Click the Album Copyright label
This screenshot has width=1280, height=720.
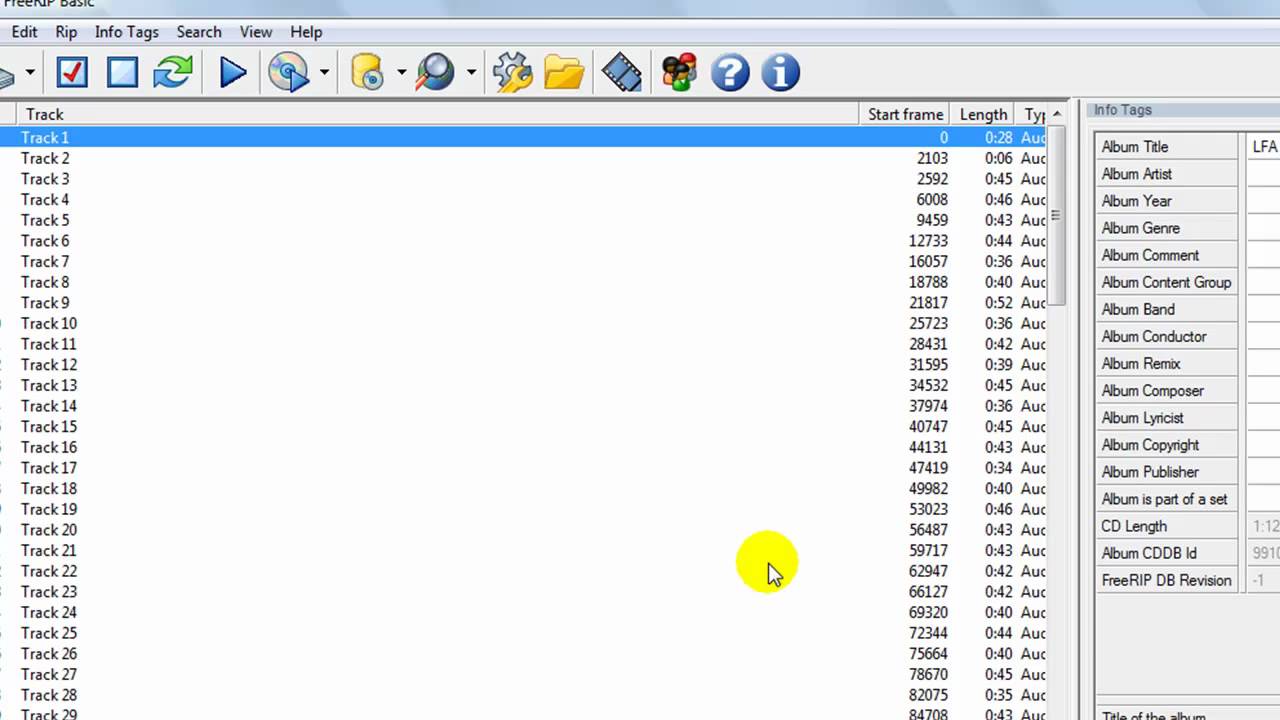pyautogui.click(x=1150, y=444)
